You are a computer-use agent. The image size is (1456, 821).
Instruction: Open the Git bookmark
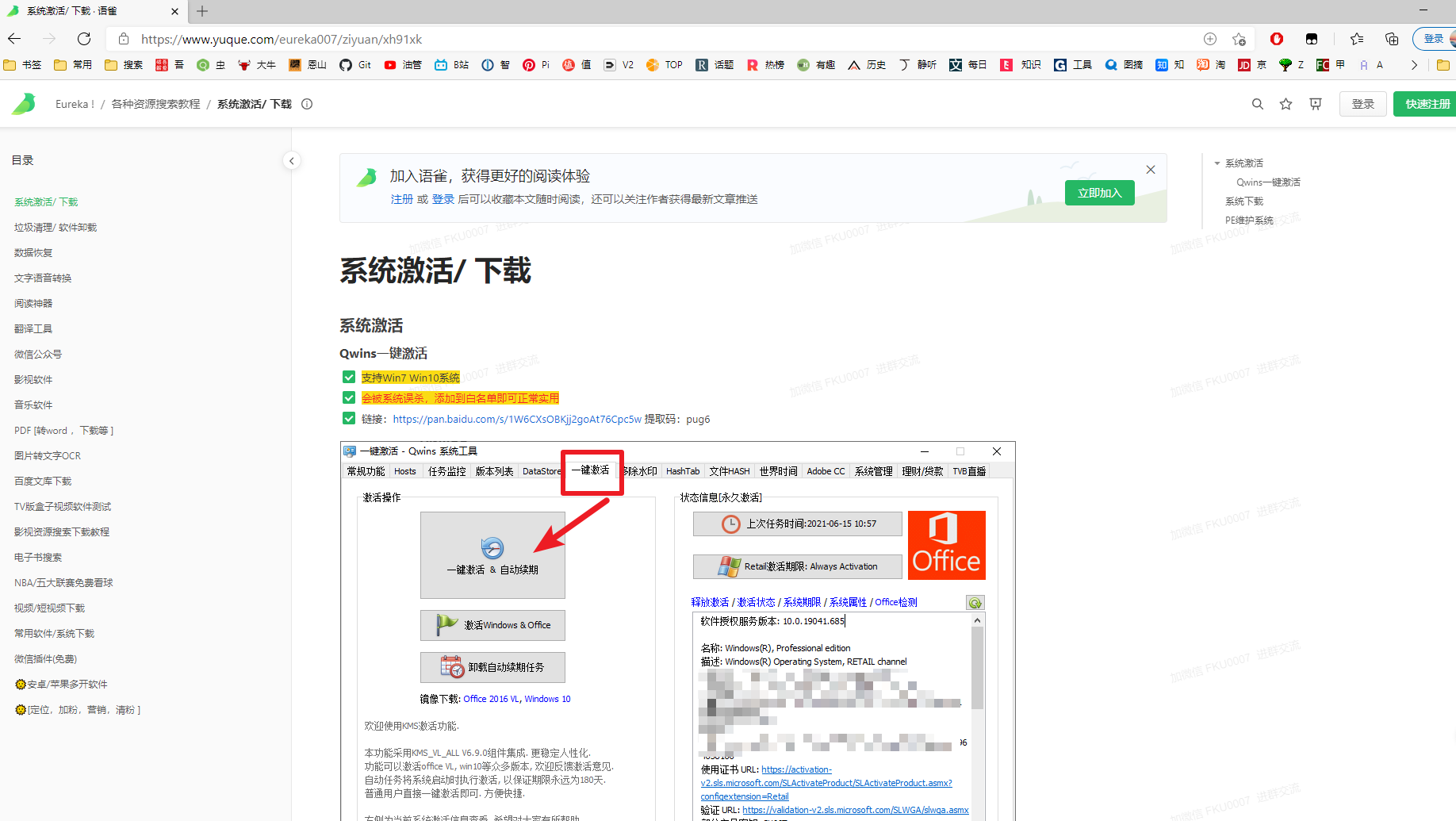click(x=355, y=65)
